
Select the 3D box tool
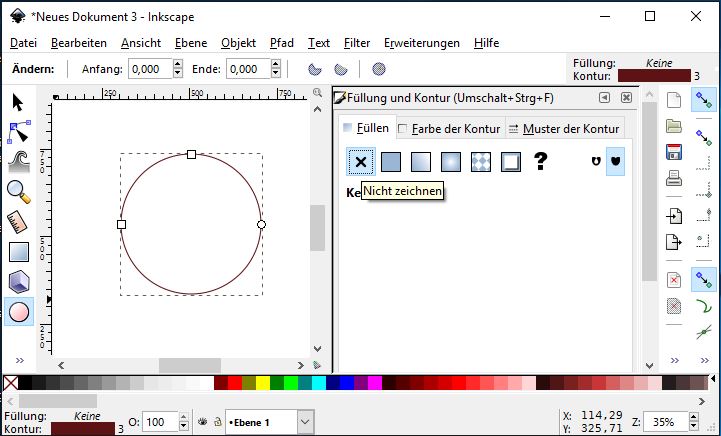[x=19, y=281]
